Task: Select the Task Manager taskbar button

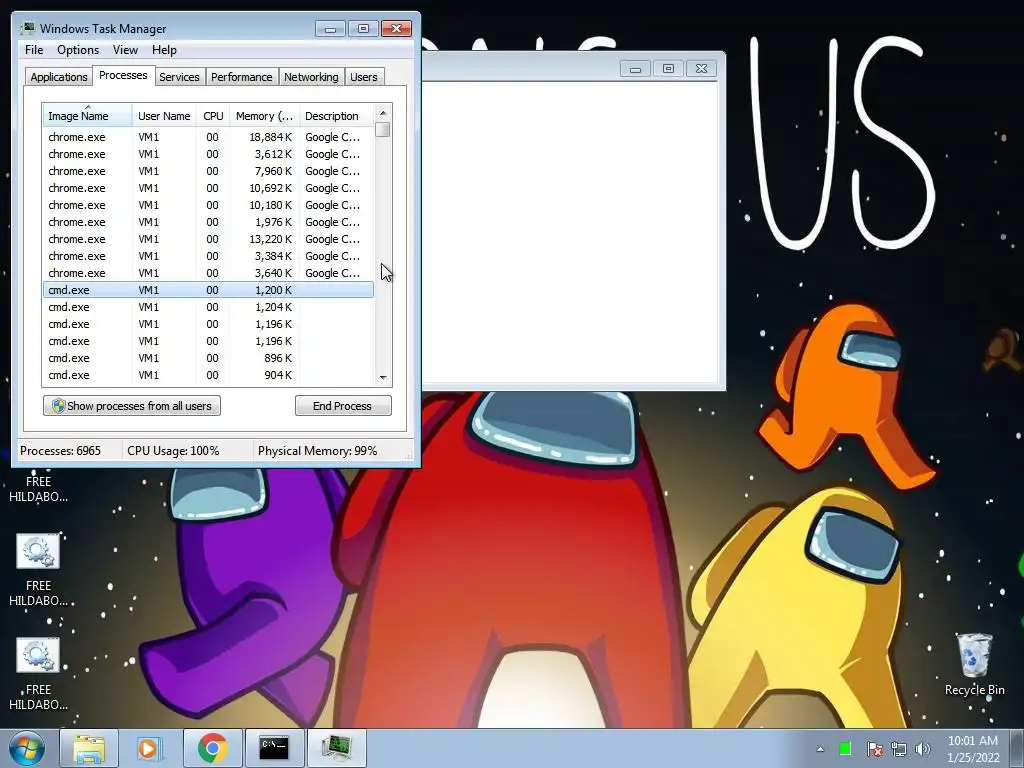Action: coord(336,748)
